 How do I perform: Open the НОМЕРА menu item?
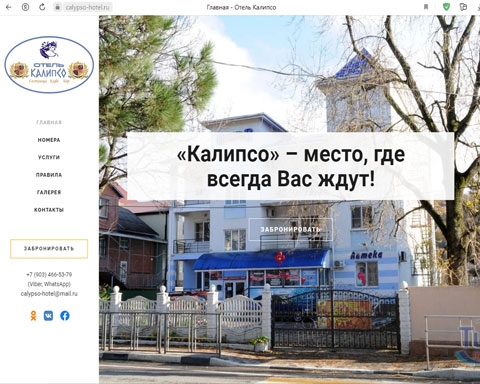(x=49, y=140)
